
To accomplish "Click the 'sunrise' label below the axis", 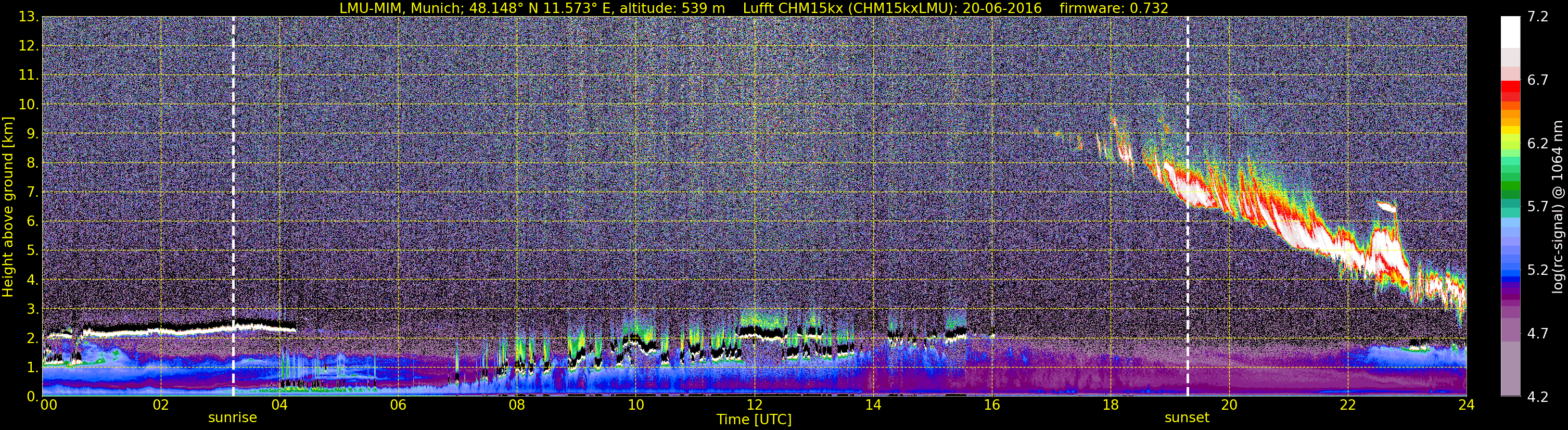I will point(233,418).
